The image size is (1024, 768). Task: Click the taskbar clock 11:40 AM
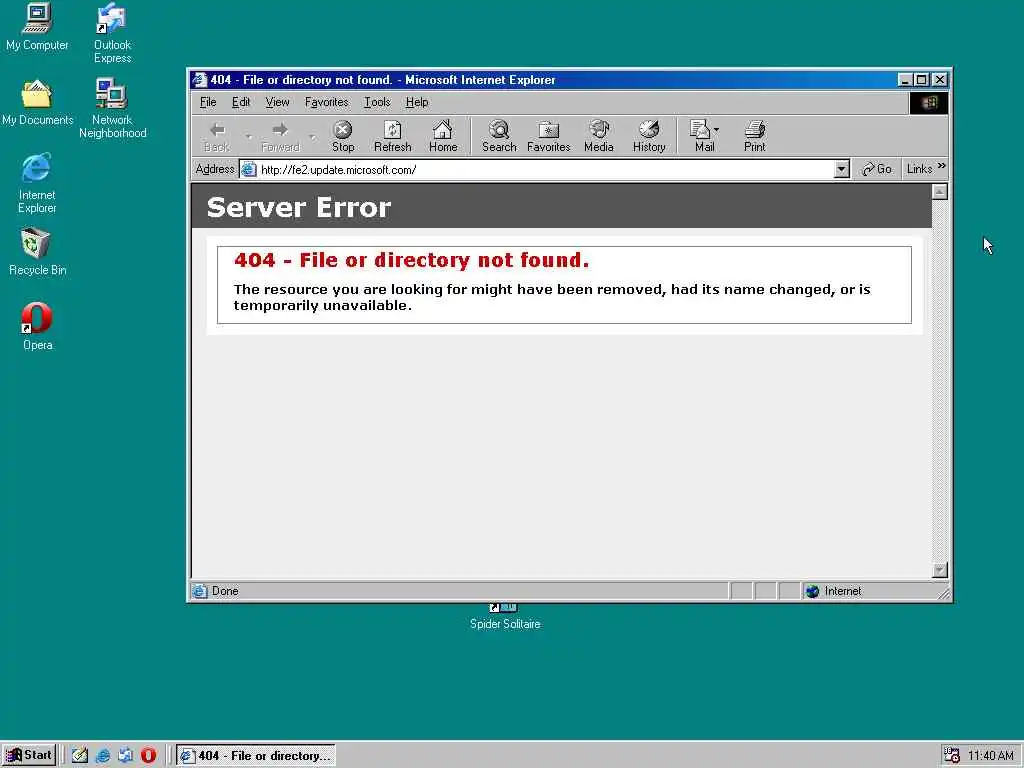pyautogui.click(x=990, y=756)
